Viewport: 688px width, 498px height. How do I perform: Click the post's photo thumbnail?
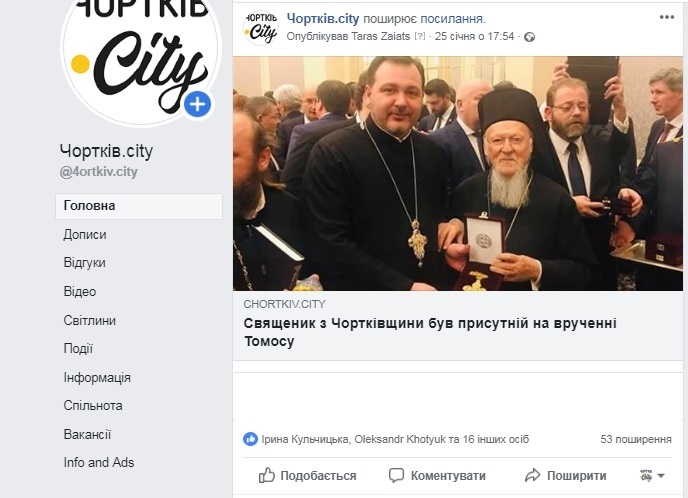458,173
